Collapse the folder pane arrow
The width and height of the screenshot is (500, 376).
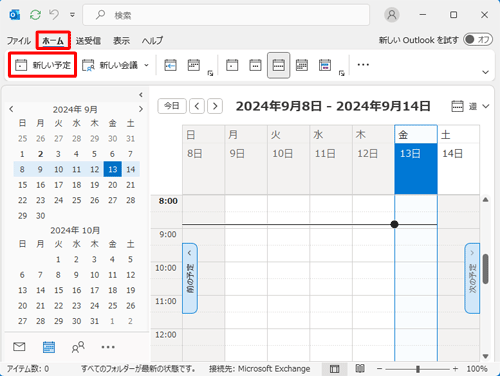(141, 95)
